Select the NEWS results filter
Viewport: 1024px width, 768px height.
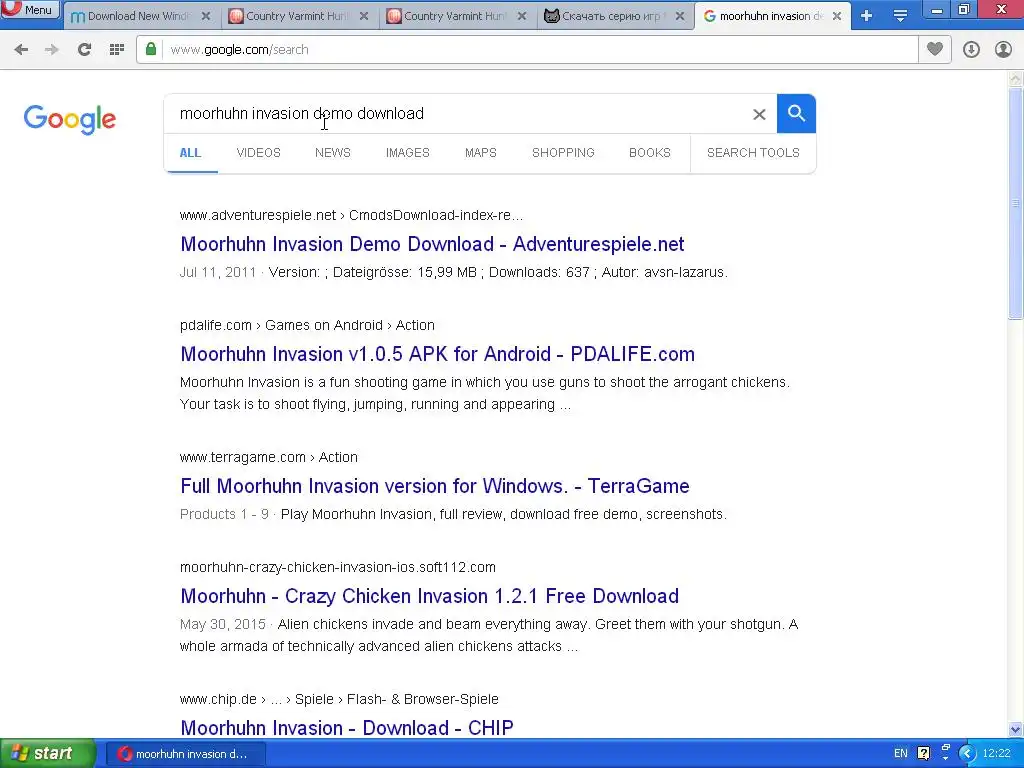(333, 153)
